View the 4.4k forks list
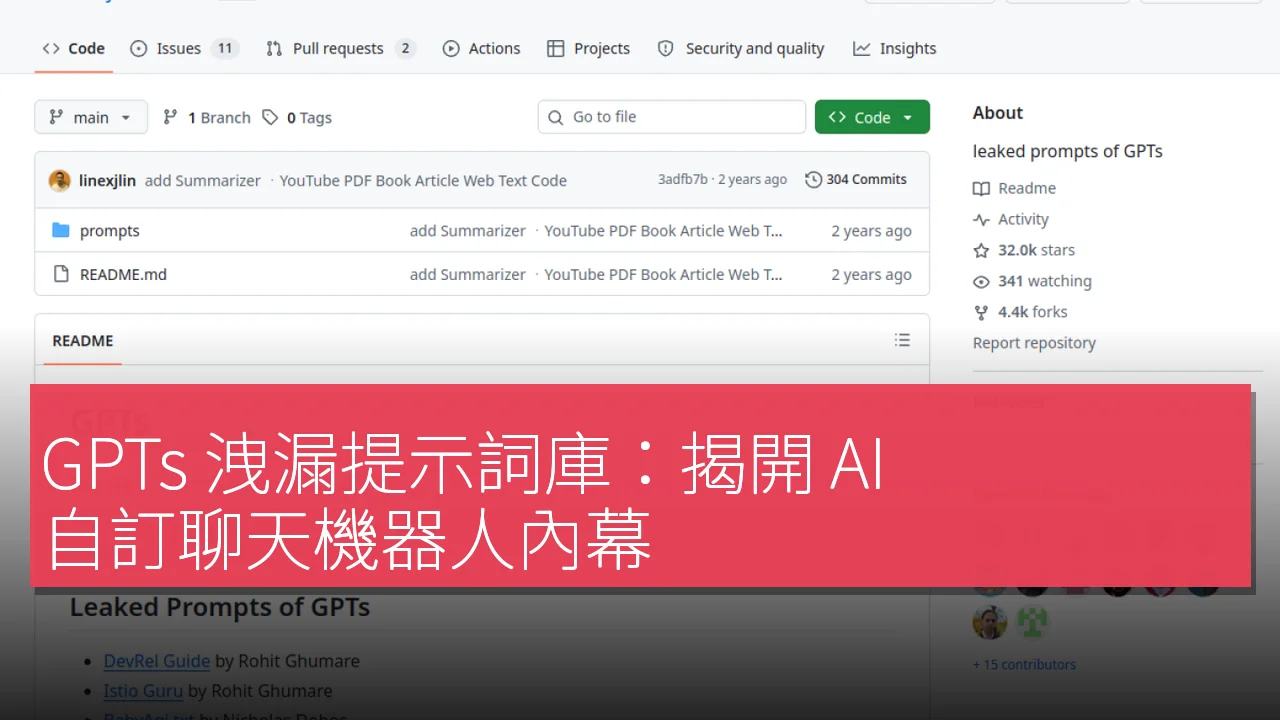Image resolution: width=1280 pixels, height=720 pixels. click(1020, 312)
